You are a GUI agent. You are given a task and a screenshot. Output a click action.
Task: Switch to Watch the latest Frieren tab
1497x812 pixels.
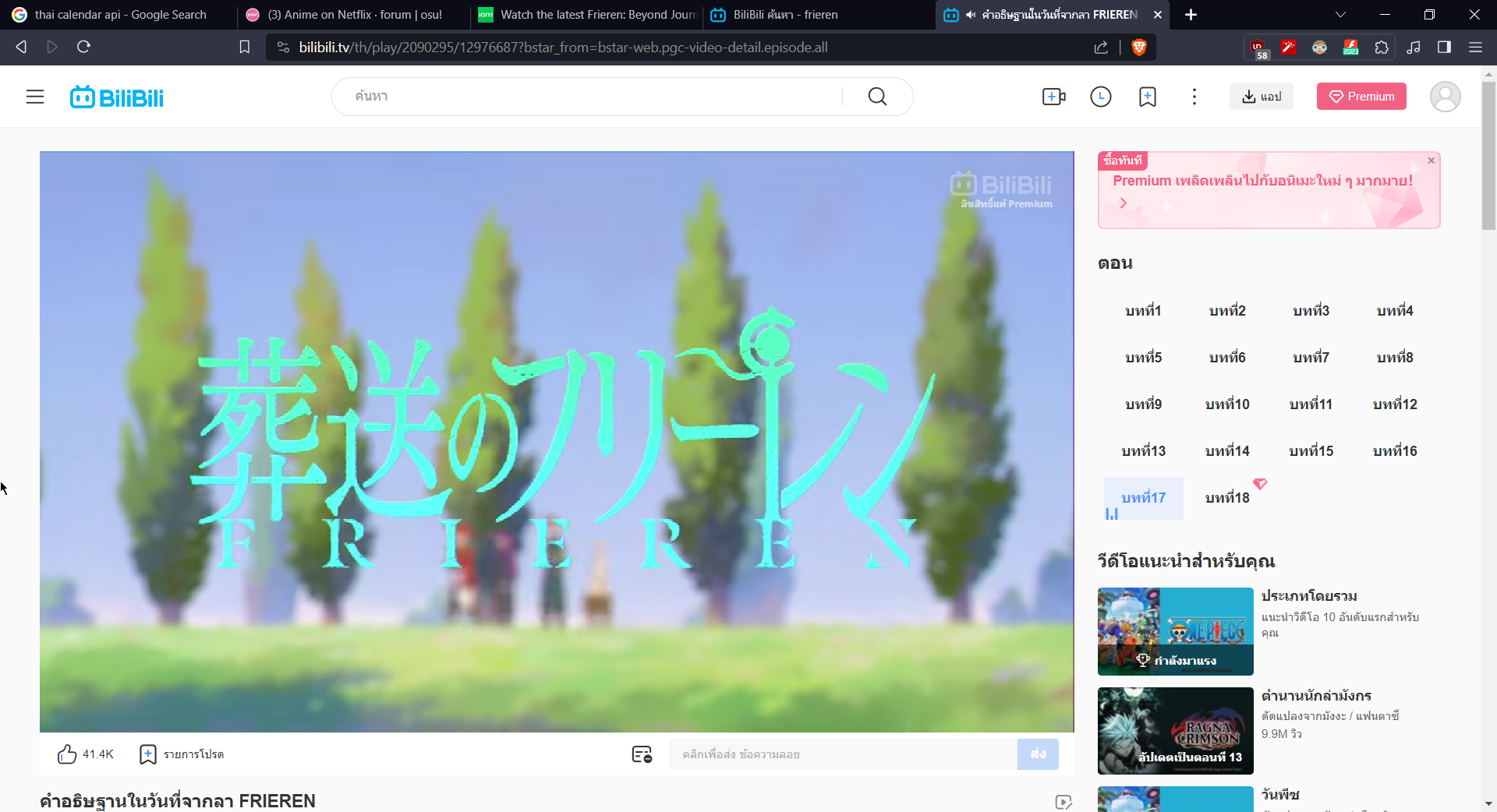[586, 15]
